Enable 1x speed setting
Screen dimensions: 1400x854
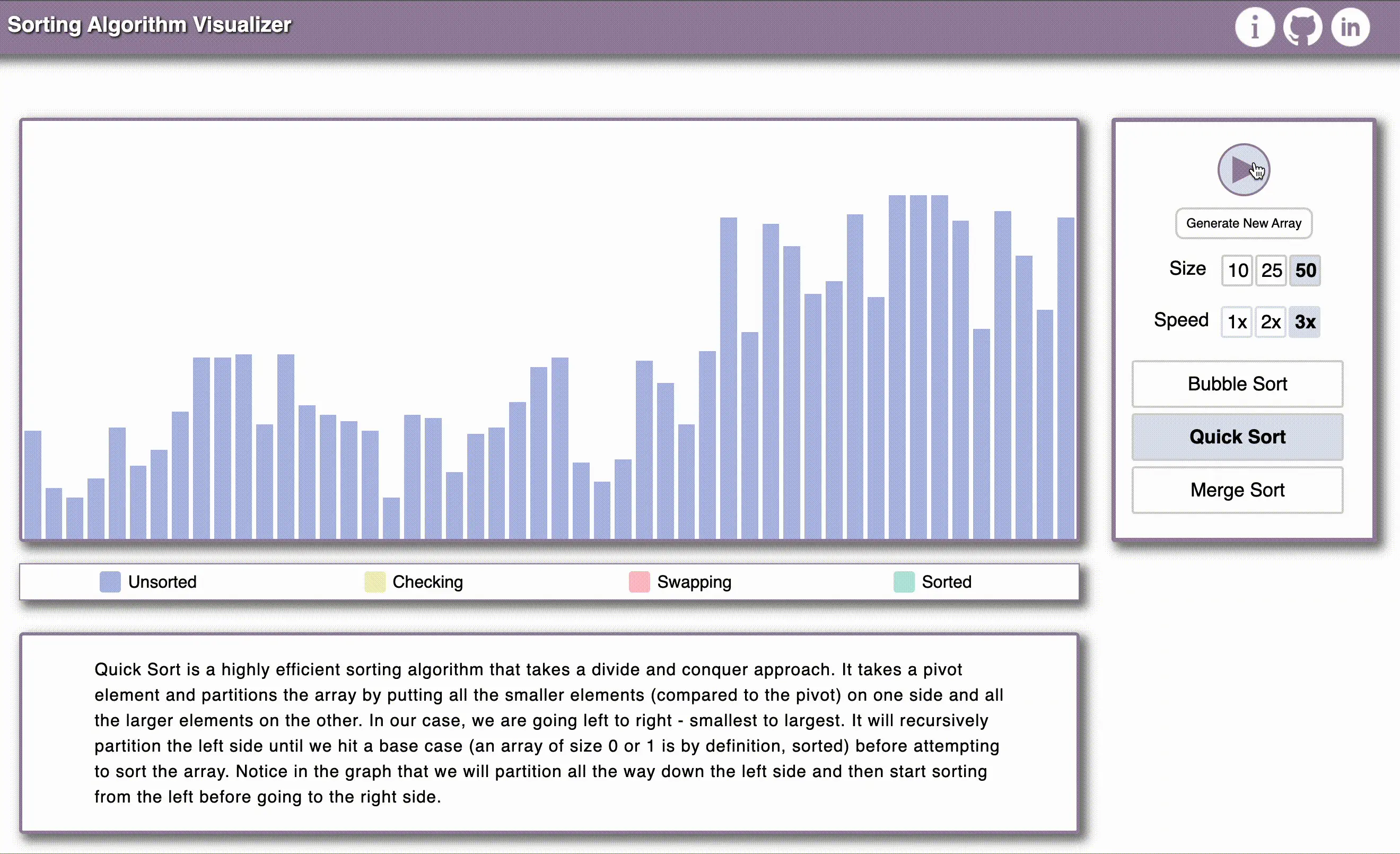click(x=1237, y=322)
